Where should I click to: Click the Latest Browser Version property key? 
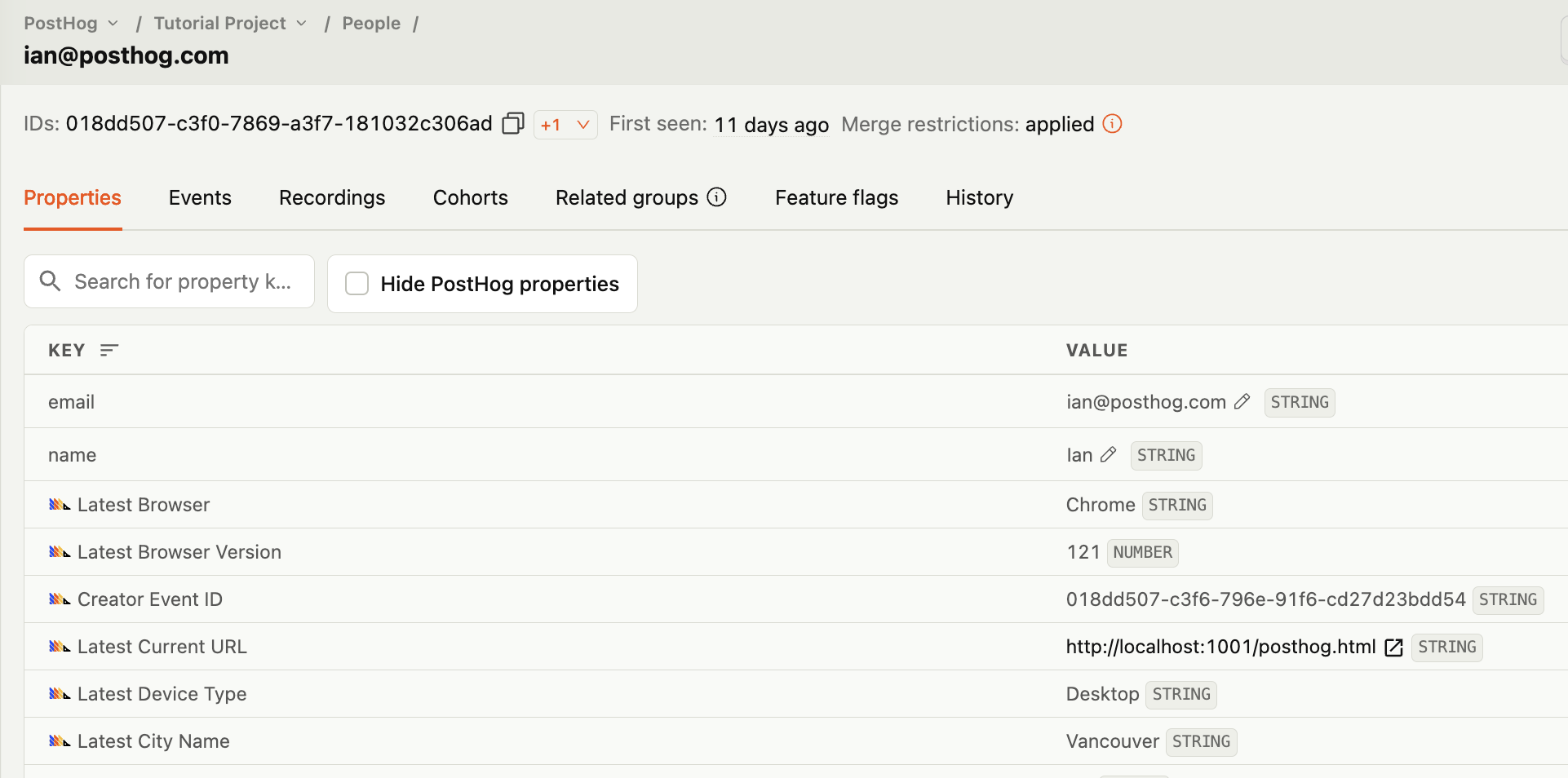pos(179,552)
